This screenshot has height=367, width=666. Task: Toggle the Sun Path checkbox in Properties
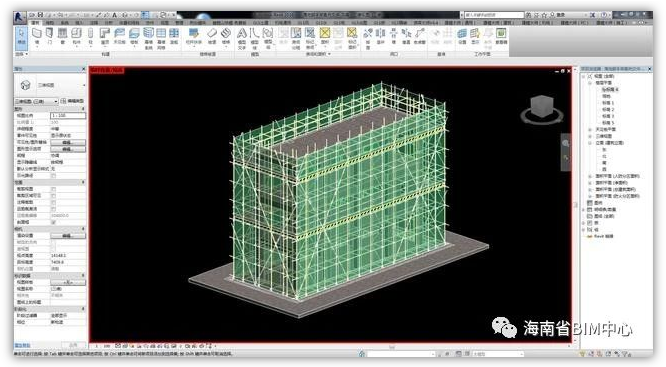click(53, 175)
